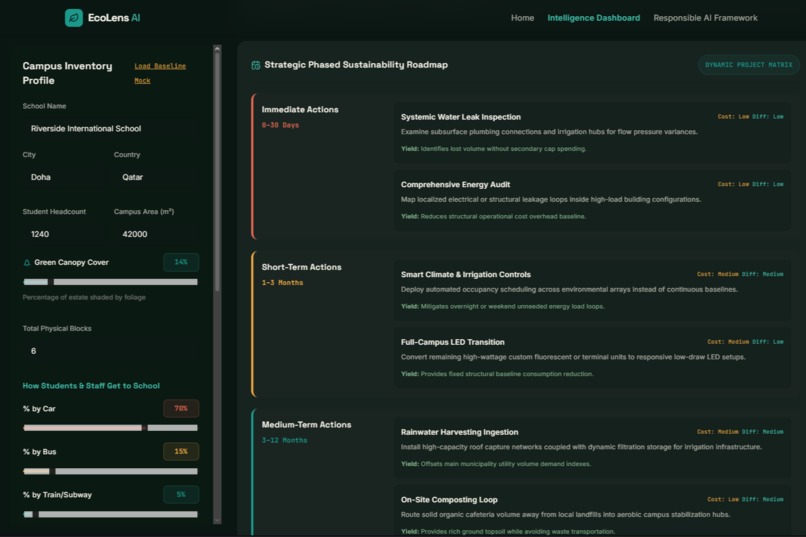
Task: Select the On-Site Composting Loop title
Action: click(449, 500)
